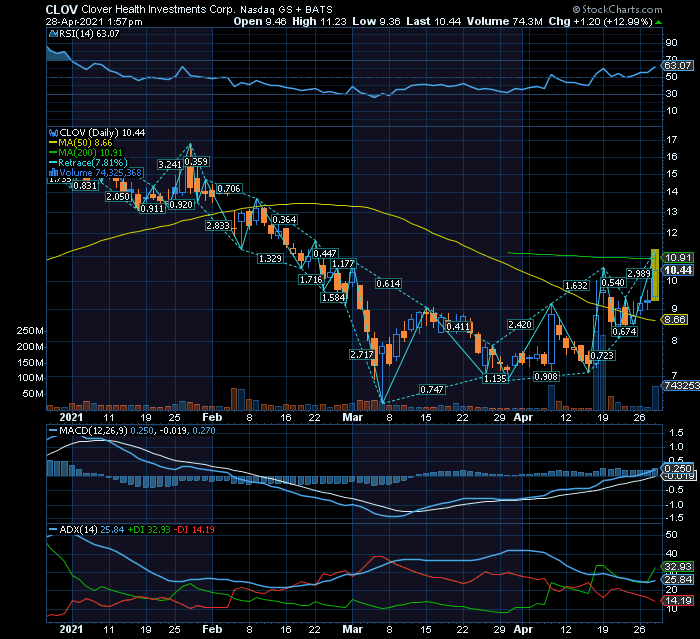Click the volume bars icon beside Volume legend
700x639 pixels.
point(54,173)
